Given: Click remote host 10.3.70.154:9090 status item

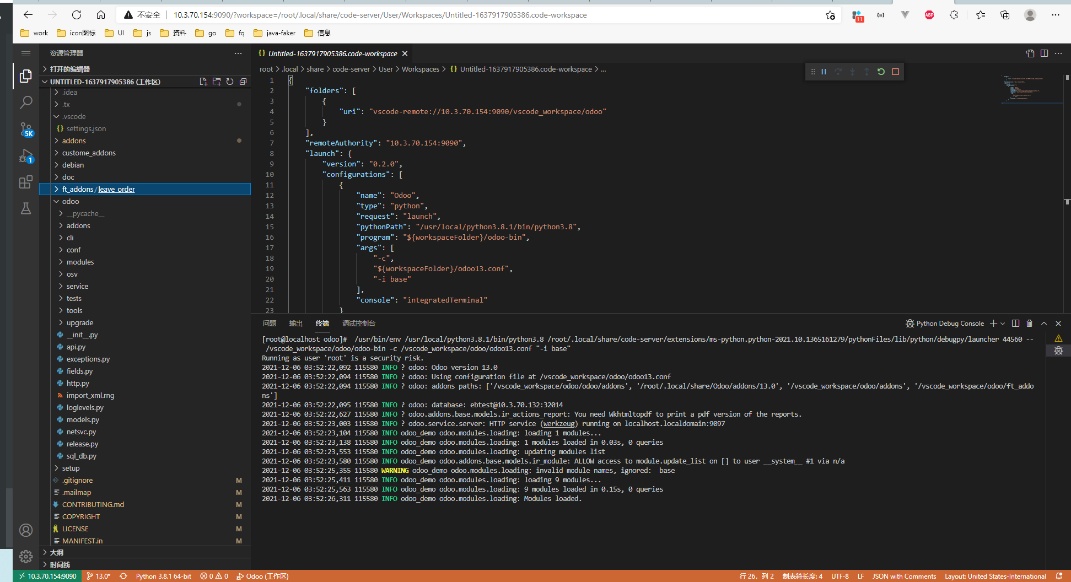Looking at the screenshot, I should click(x=46, y=576).
